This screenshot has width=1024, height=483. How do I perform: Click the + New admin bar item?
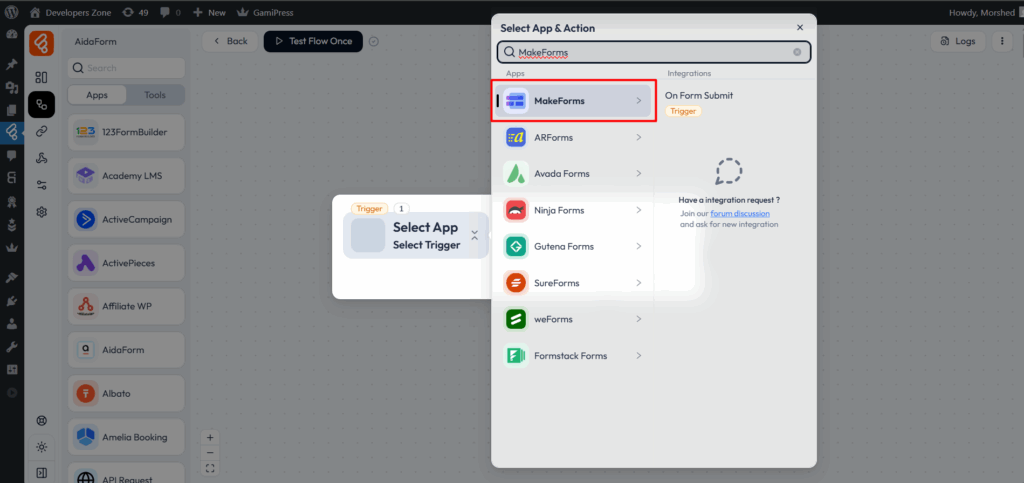pos(209,12)
